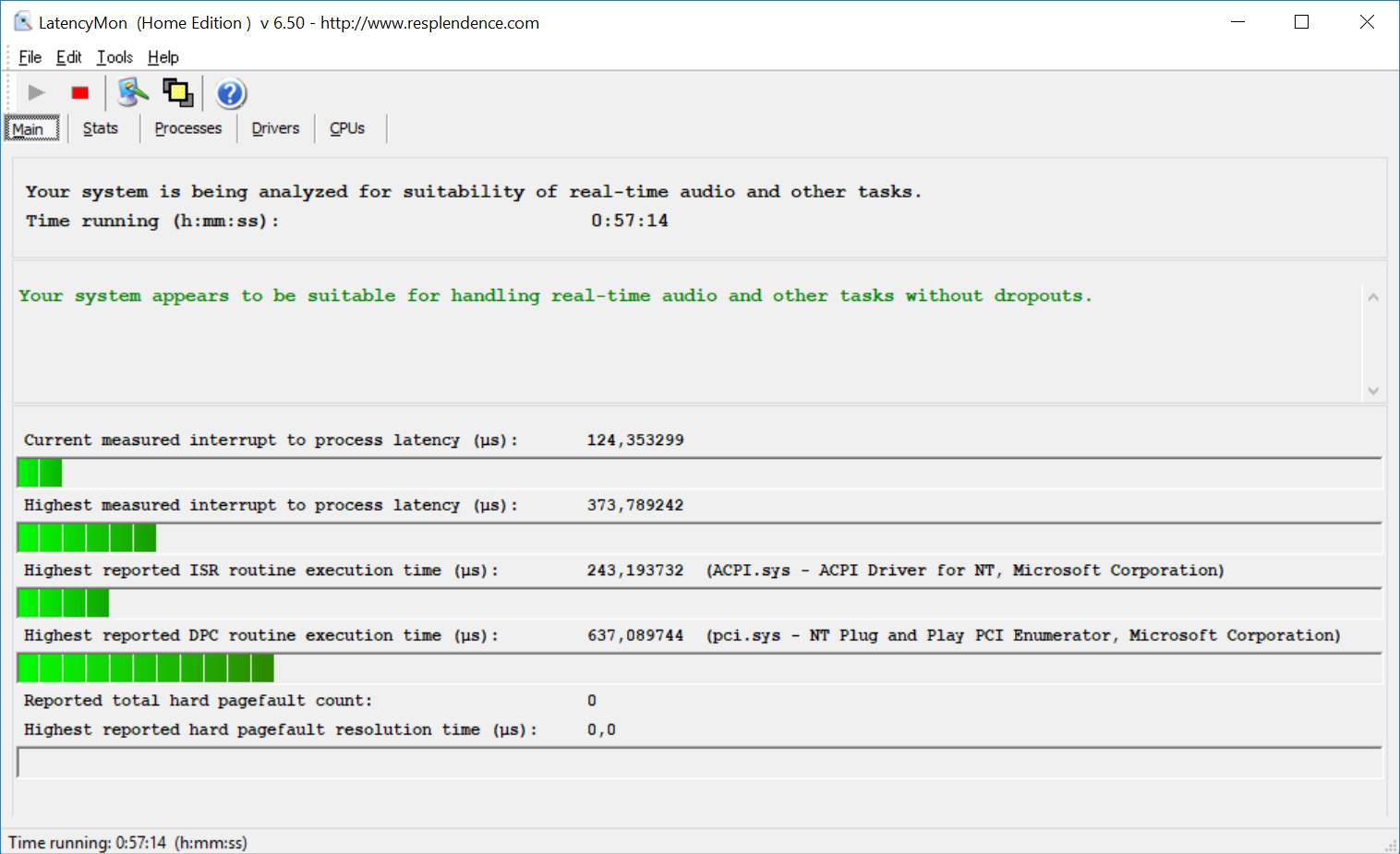The height and width of the screenshot is (854, 1400).
Task: Click the computer with pen toolbar icon
Action: pyautogui.click(x=133, y=92)
